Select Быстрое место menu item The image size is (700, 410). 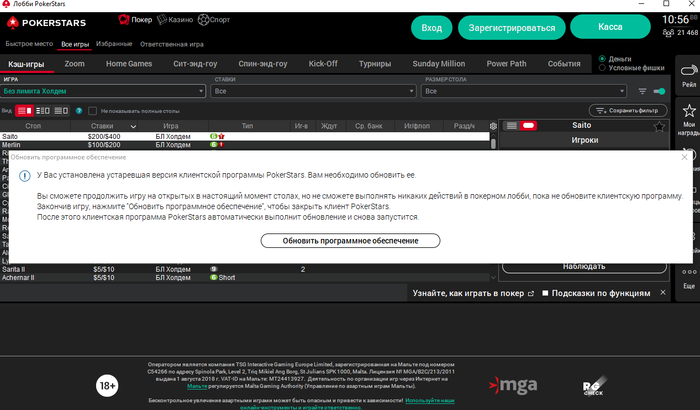click(29, 44)
